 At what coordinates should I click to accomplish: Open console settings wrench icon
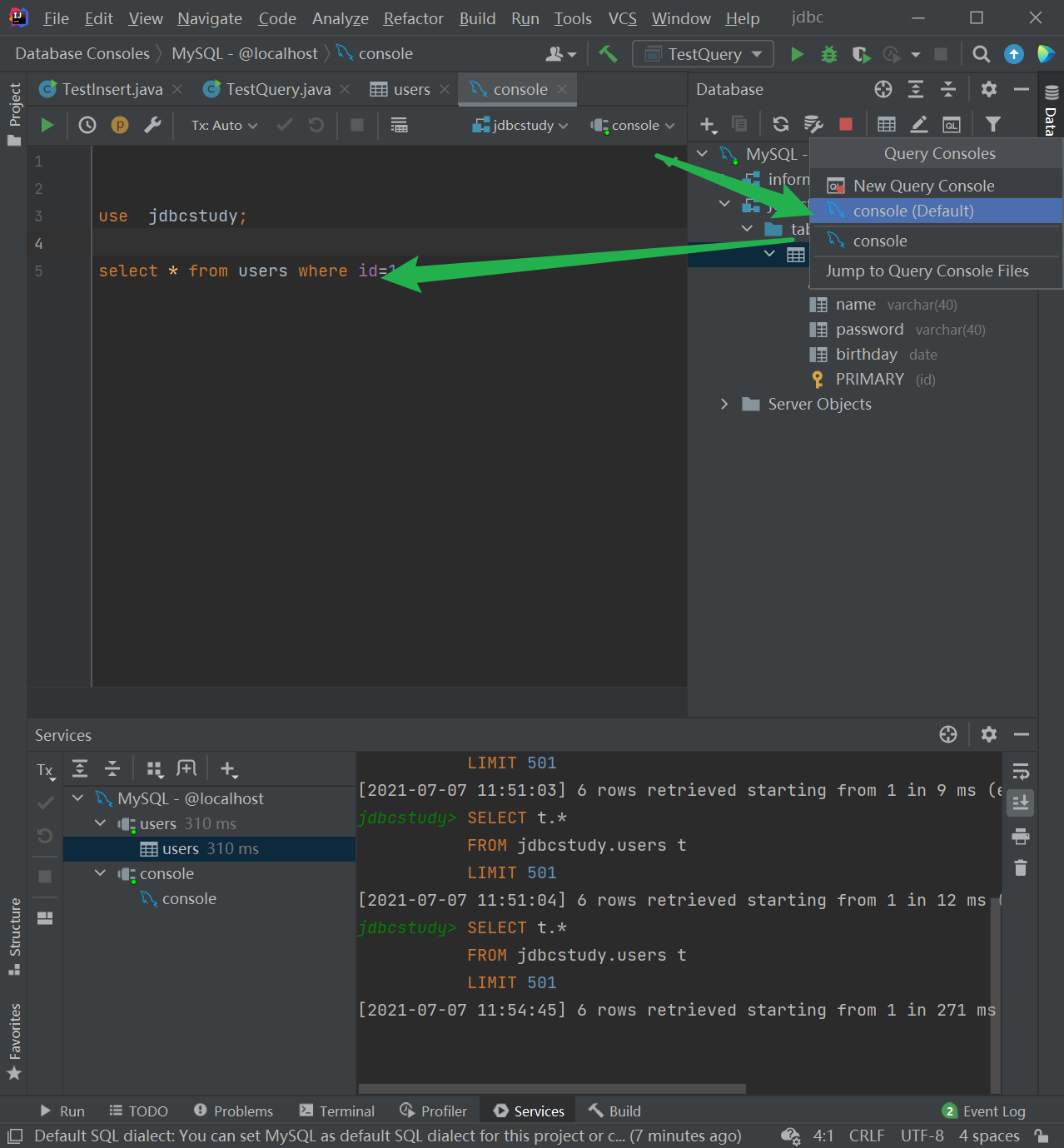click(152, 125)
